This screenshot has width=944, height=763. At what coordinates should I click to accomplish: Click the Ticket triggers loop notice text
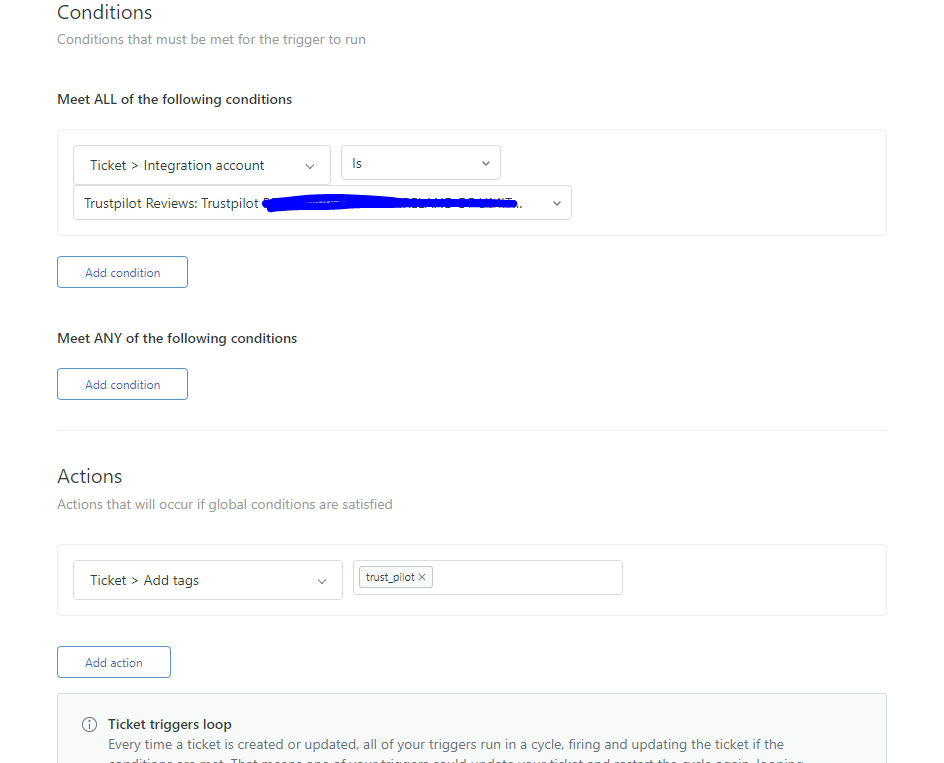click(169, 724)
